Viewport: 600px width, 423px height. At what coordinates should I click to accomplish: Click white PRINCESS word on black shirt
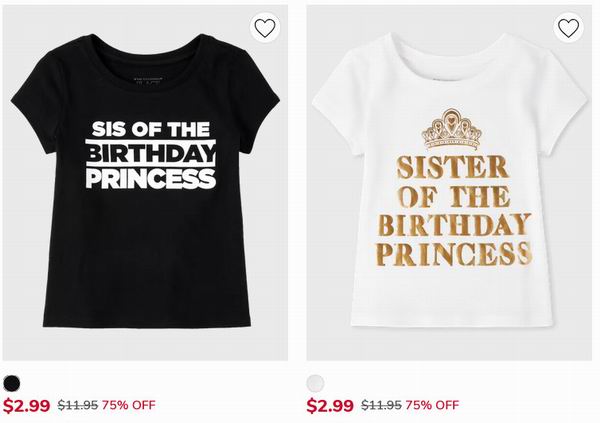pyautogui.click(x=151, y=178)
